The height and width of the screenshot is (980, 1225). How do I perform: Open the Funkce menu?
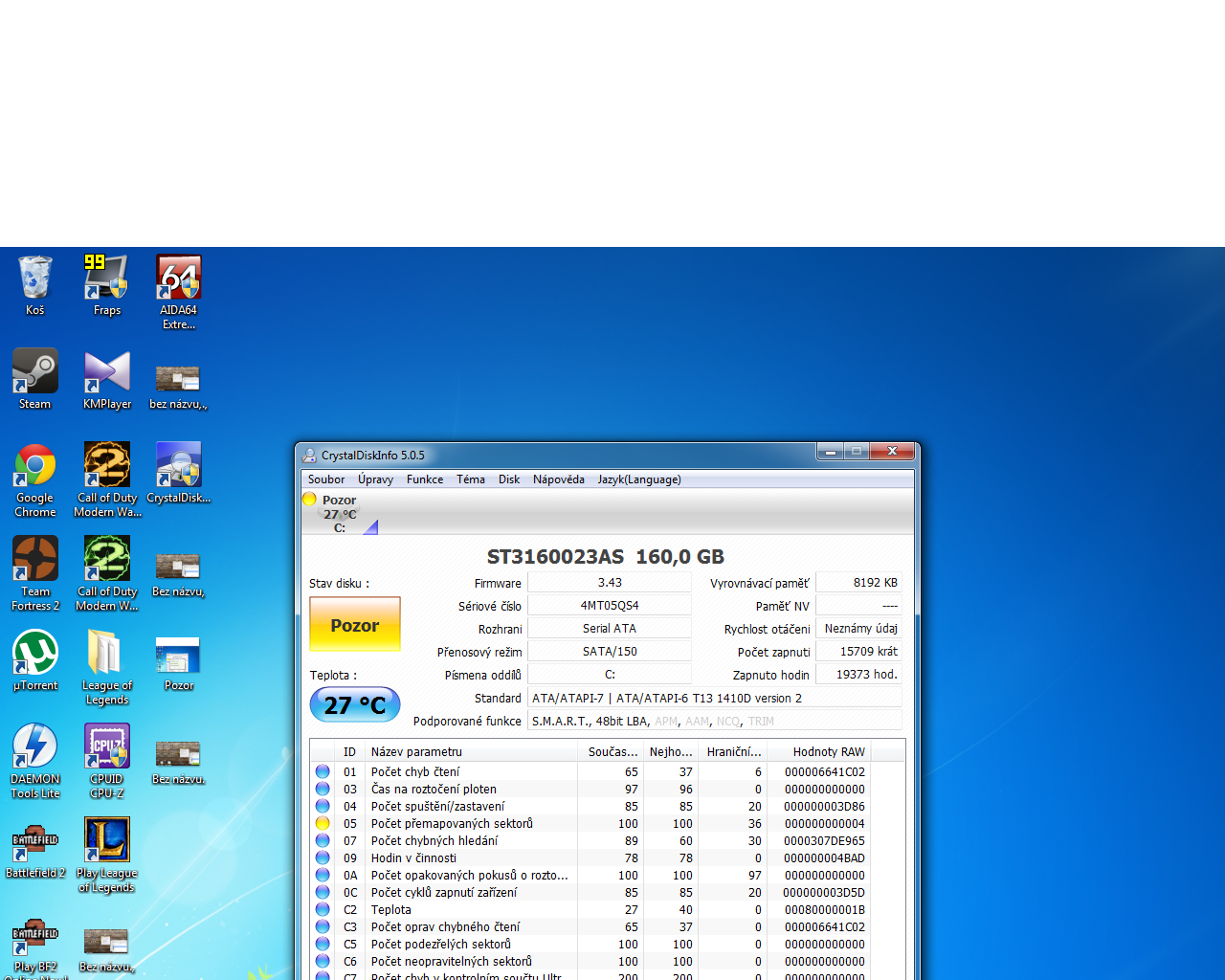click(x=425, y=479)
